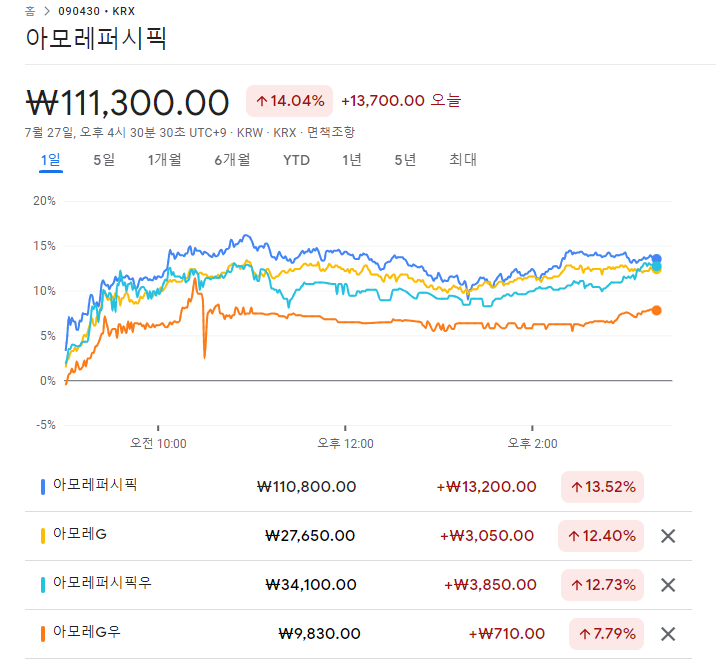716x659 pixels.
Task: Click the +₩13,200.00 change value
Action: [x=486, y=487]
